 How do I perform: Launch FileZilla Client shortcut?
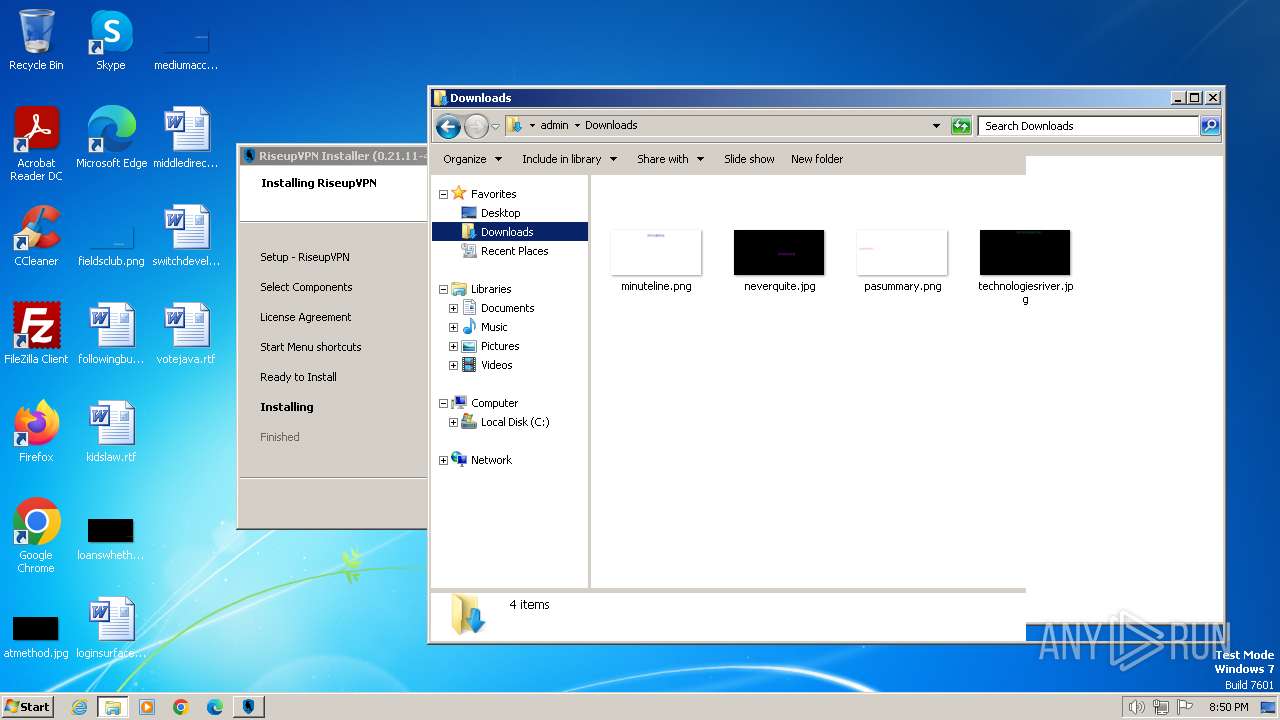click(x=36, y=334)
